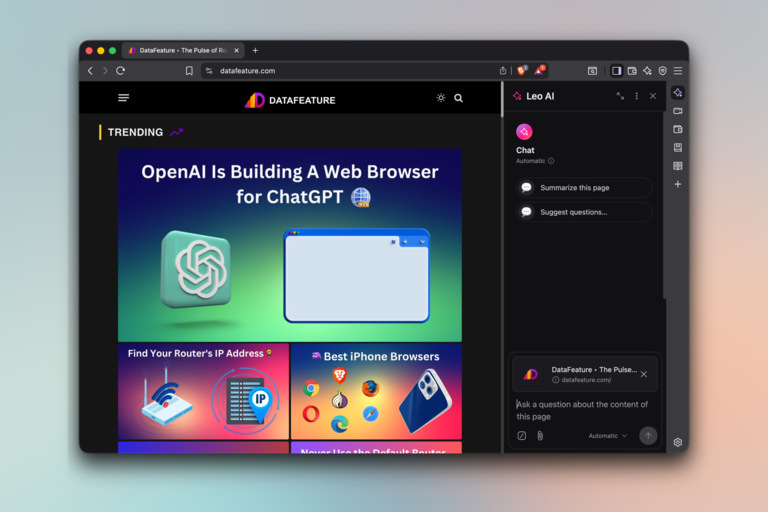Open the Leo AI toolbar star icon
The height and width of the screenshot is (512, 768).
[647, 71]
